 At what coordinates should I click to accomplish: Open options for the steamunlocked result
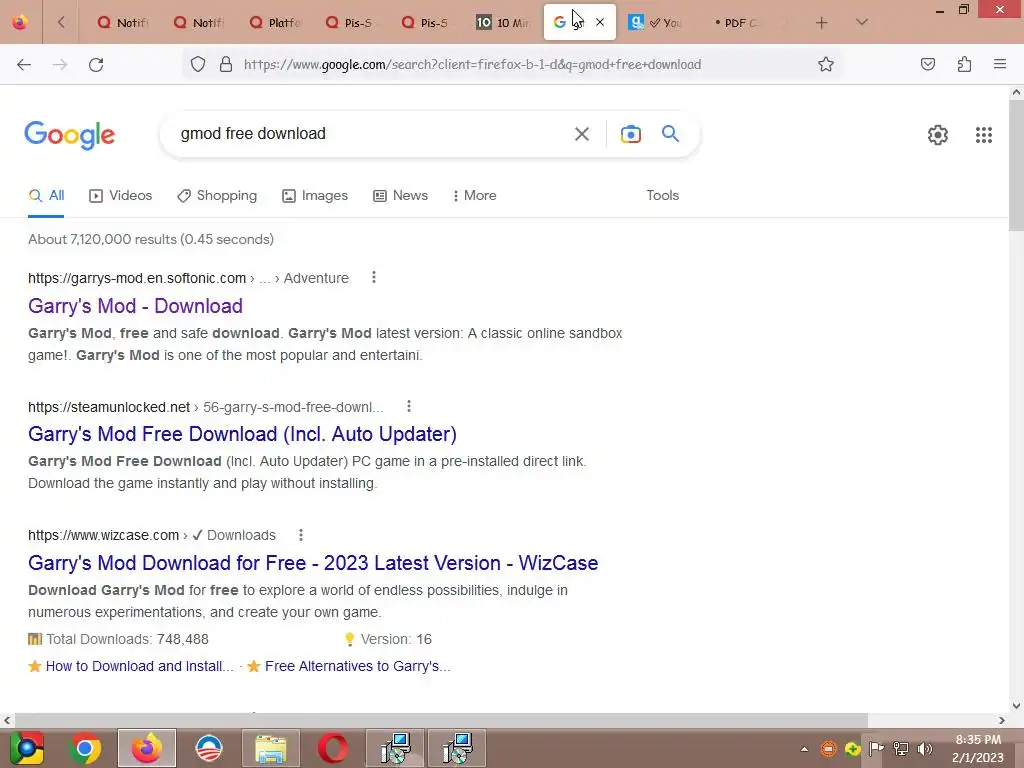point(409,406)
